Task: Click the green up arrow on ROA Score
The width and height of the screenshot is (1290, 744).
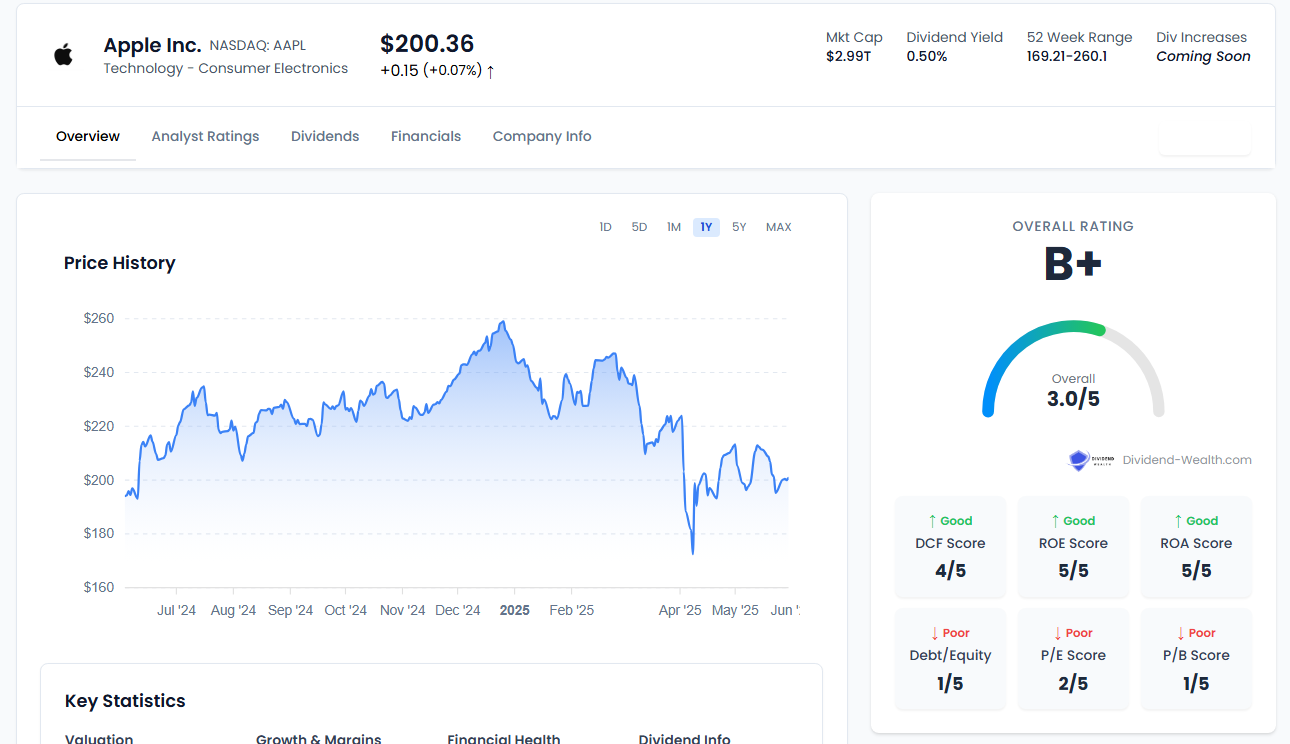Action: click(x=1178, y=520)
